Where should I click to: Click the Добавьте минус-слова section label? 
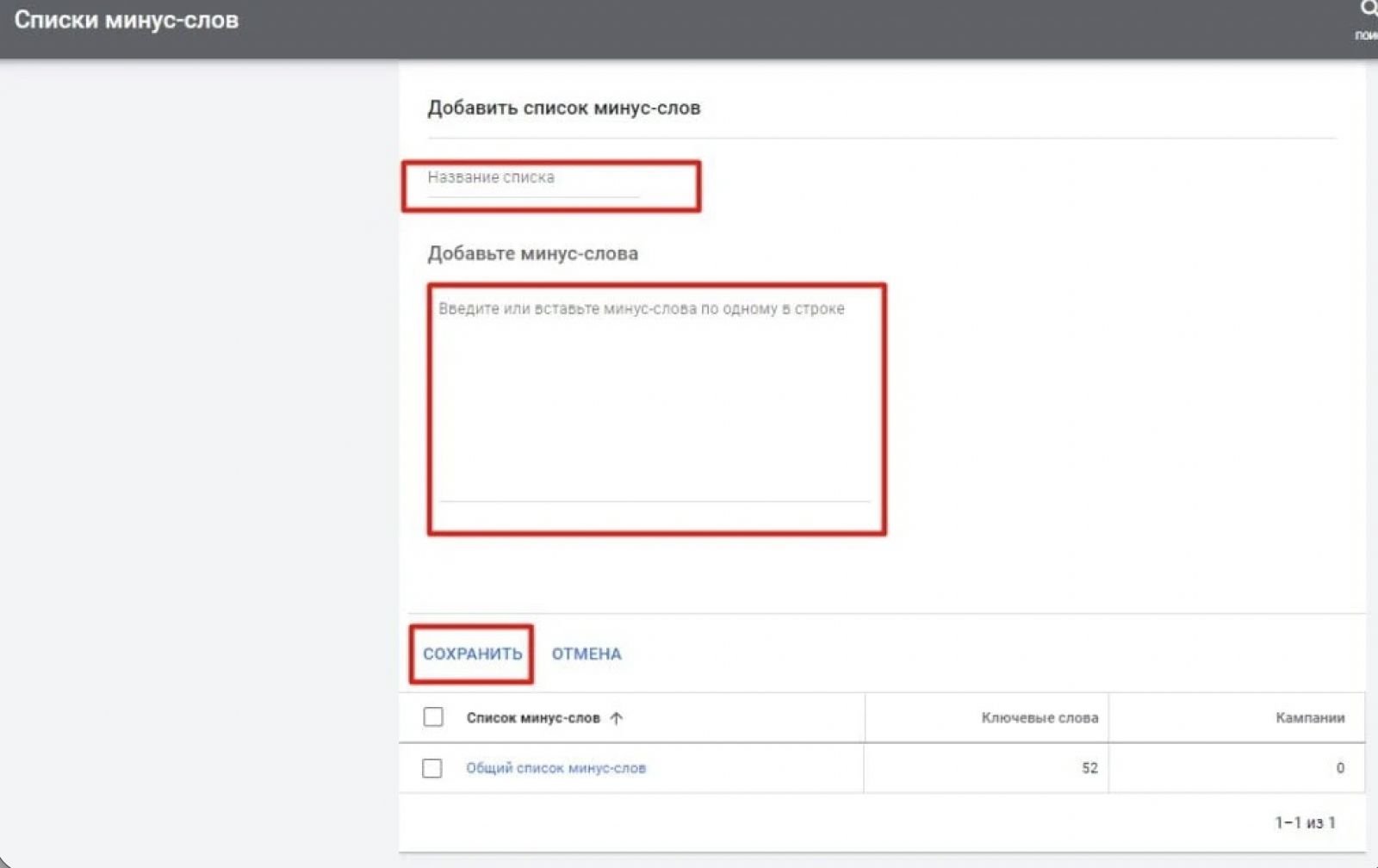click(x=532, y=254)
